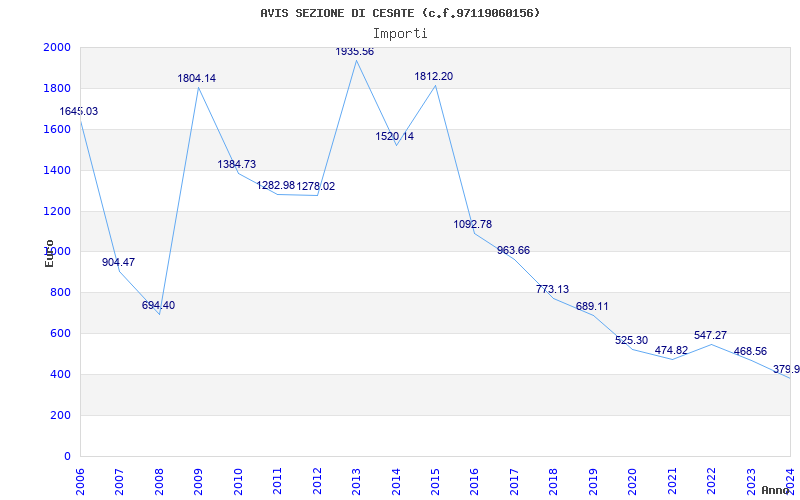Select the 2013 x-axis year label
The image size is (800, 500).
pyautogui.click(x=356, y=481)
